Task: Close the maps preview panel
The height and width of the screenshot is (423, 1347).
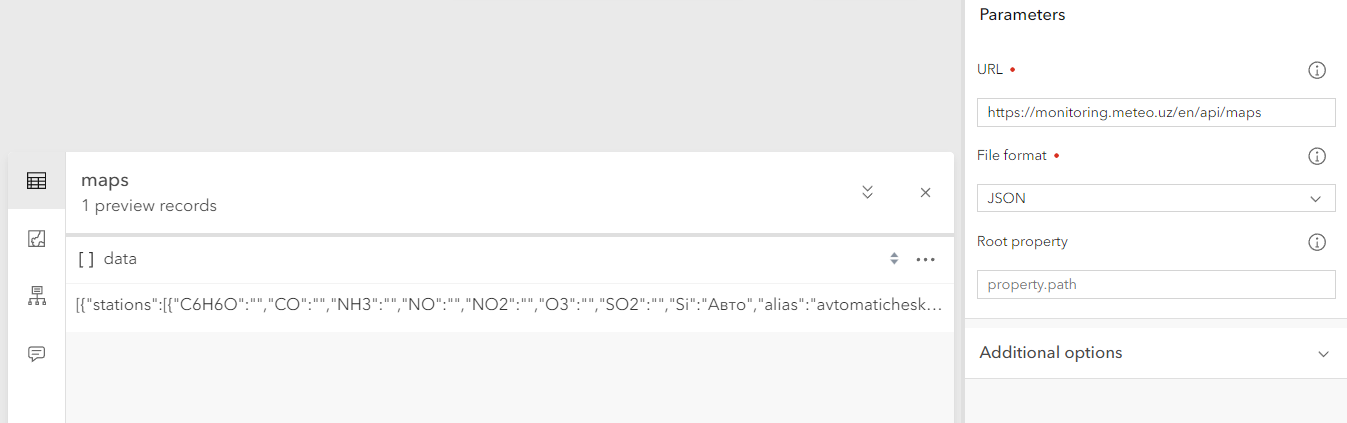Action: coord(925,192)
